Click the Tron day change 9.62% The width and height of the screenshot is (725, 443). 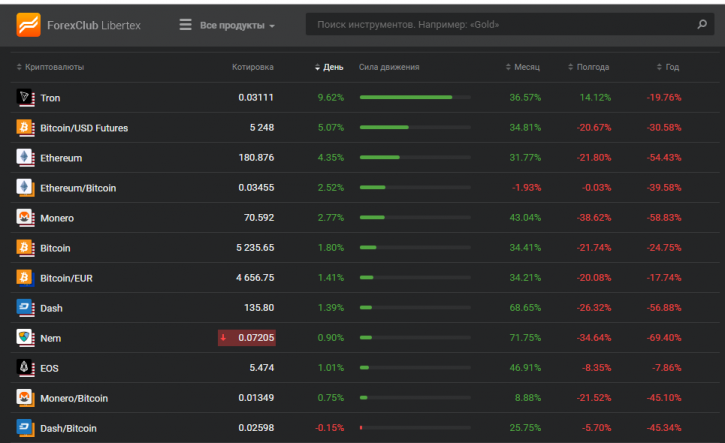[331, 97]
